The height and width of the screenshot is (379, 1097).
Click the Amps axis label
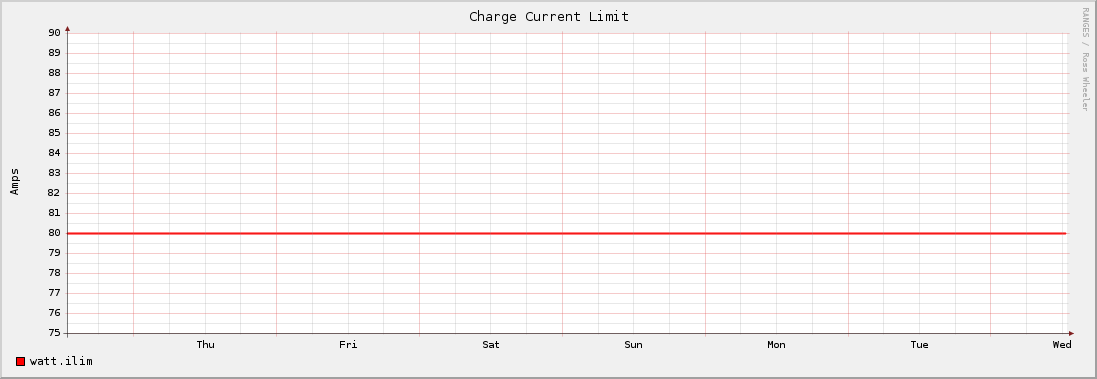coord(15,181)
